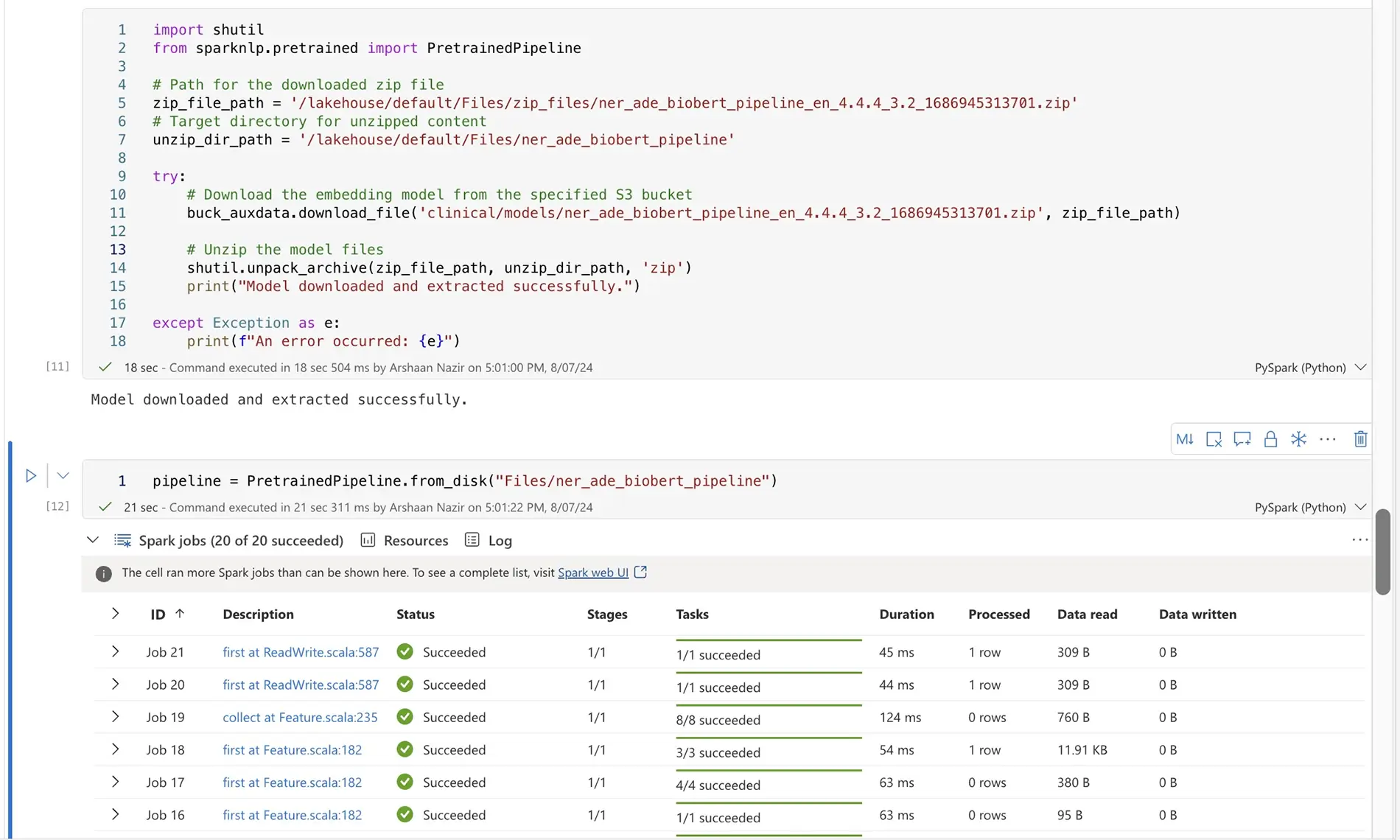This screenshot has width=1400, height=840.
Task: Open Spark jobs panel ellipsis menu
Action: 1360,540
